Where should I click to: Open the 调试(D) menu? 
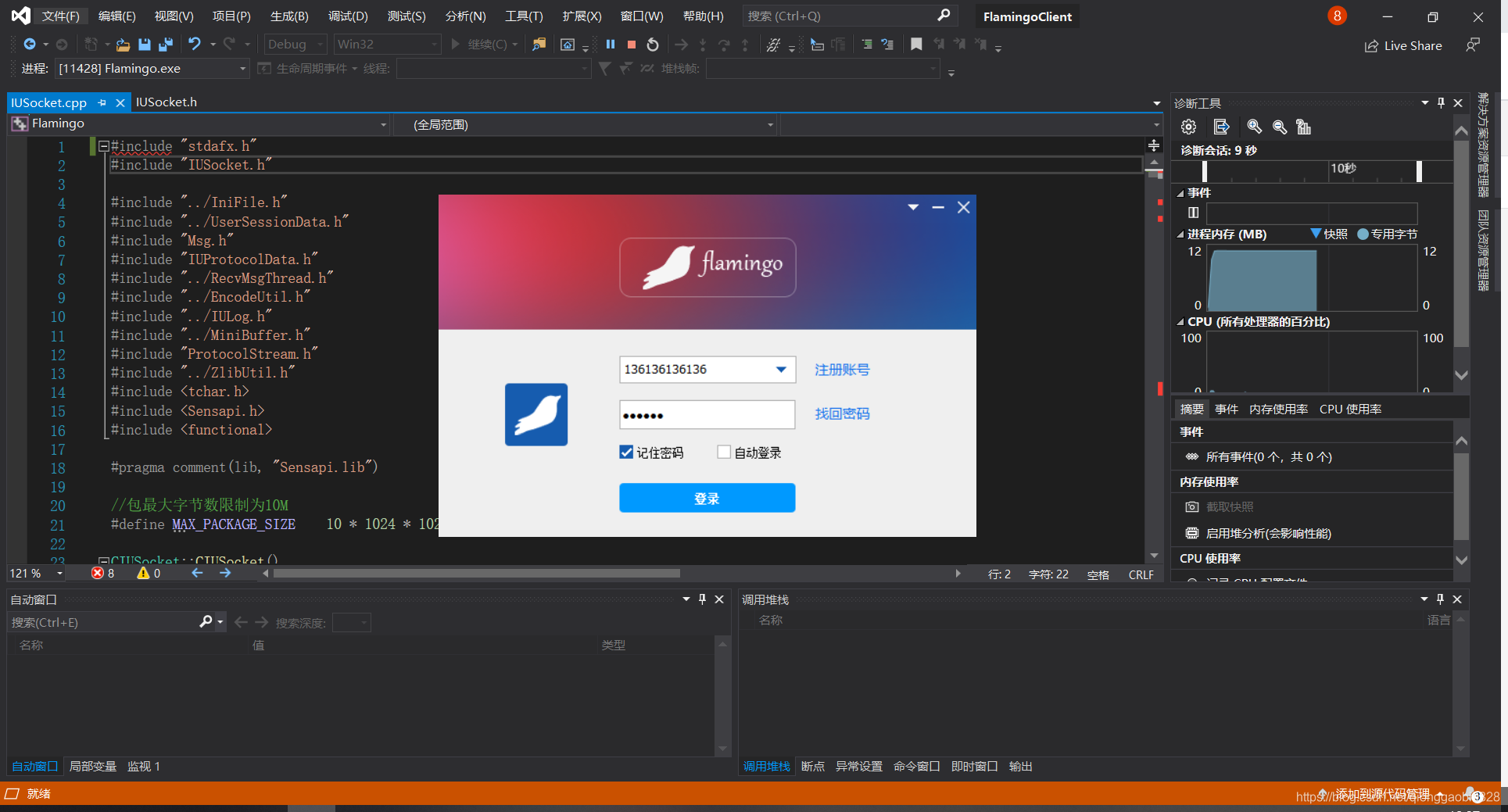pos(348,16)
